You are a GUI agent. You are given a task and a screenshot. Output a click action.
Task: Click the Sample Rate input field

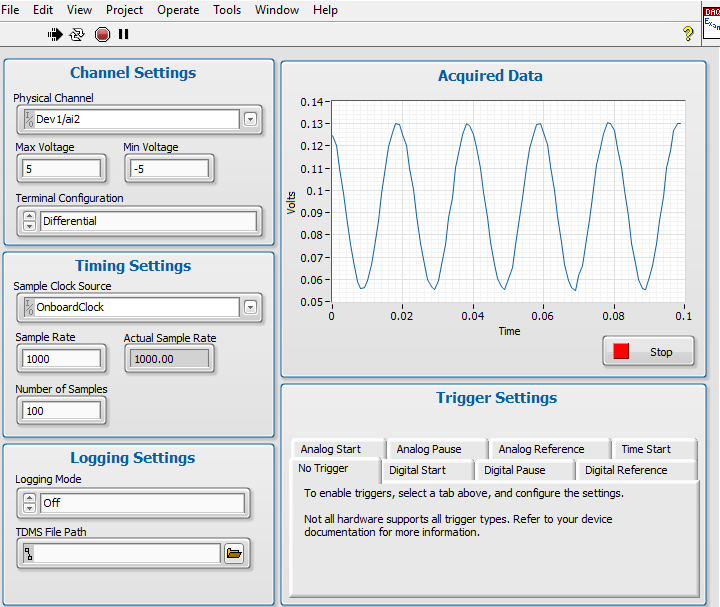pyautogui.click(x=61, y=358)
